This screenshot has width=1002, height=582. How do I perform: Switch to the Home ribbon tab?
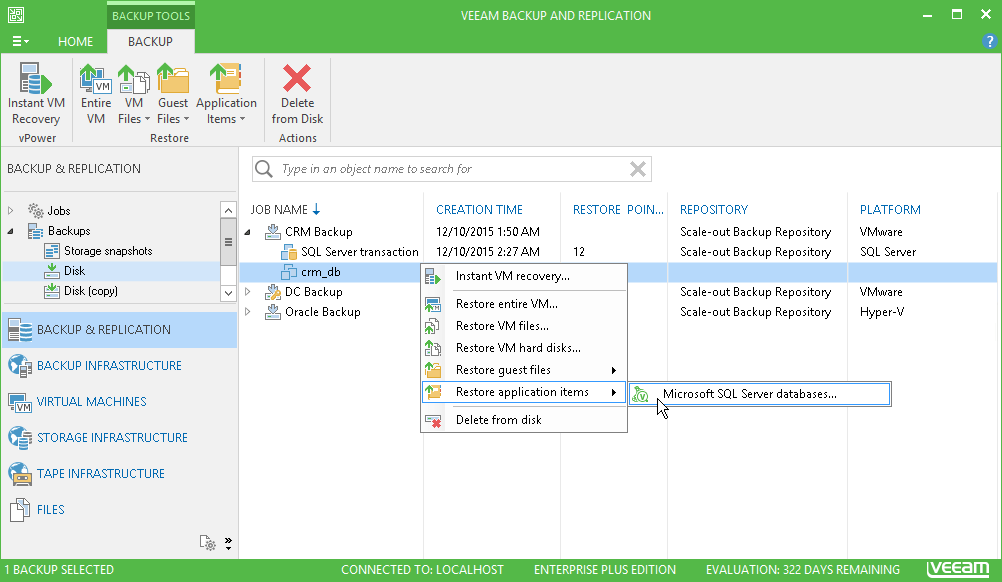(75, 42)
